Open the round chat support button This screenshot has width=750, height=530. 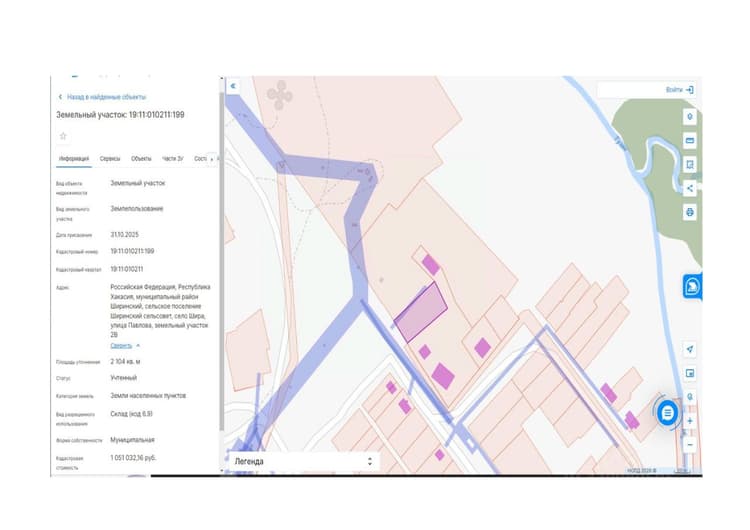click(x=667, y=413)
